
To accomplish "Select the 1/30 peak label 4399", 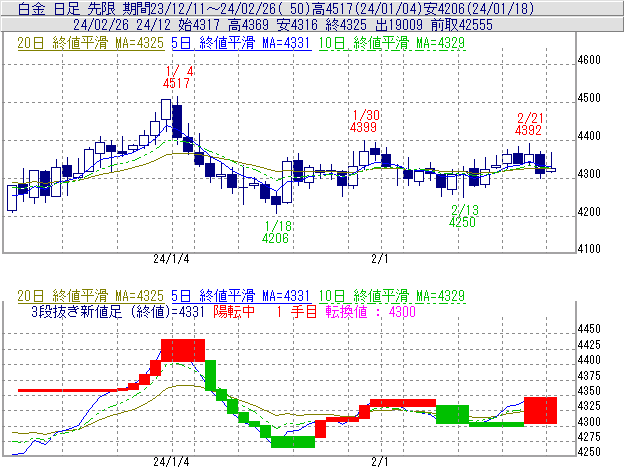I will pos(363,128).
